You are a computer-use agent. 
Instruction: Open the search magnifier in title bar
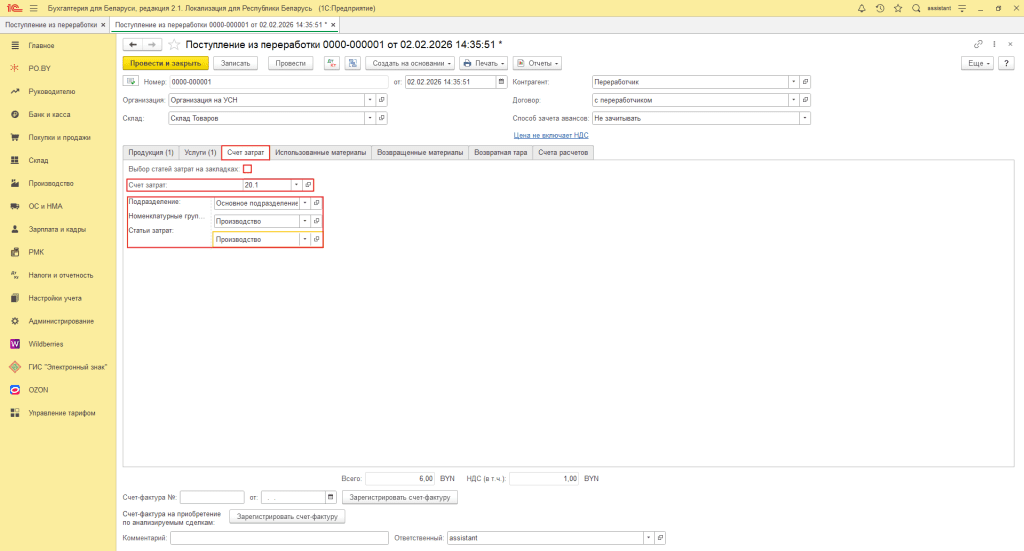pyautogui.click(x=915, y=8)
